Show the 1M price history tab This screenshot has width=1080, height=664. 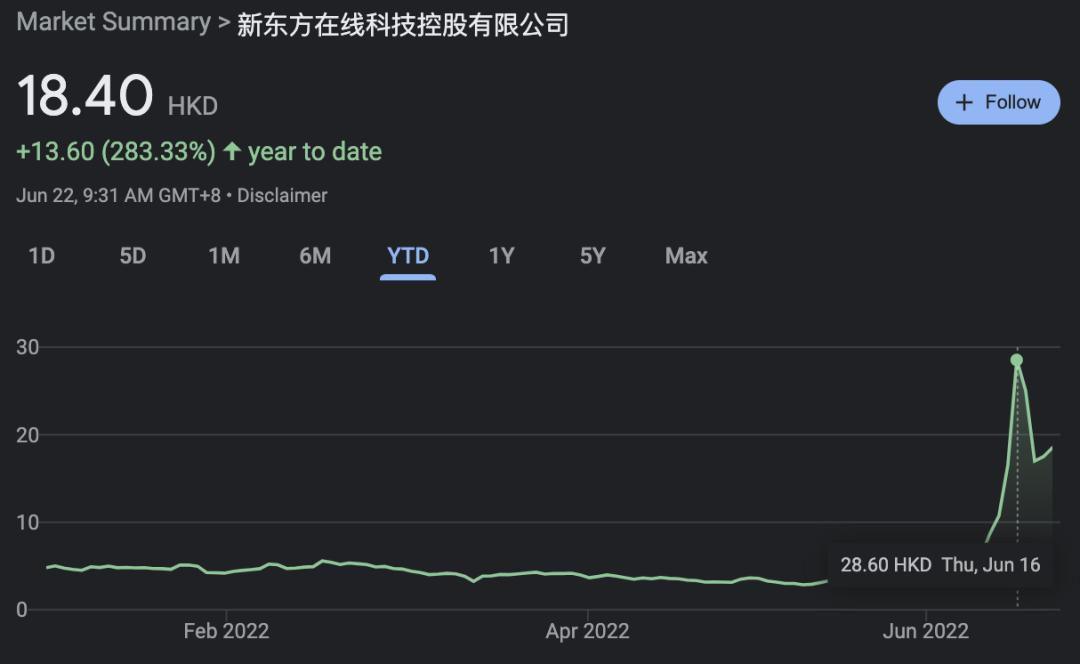coord(224,256)
